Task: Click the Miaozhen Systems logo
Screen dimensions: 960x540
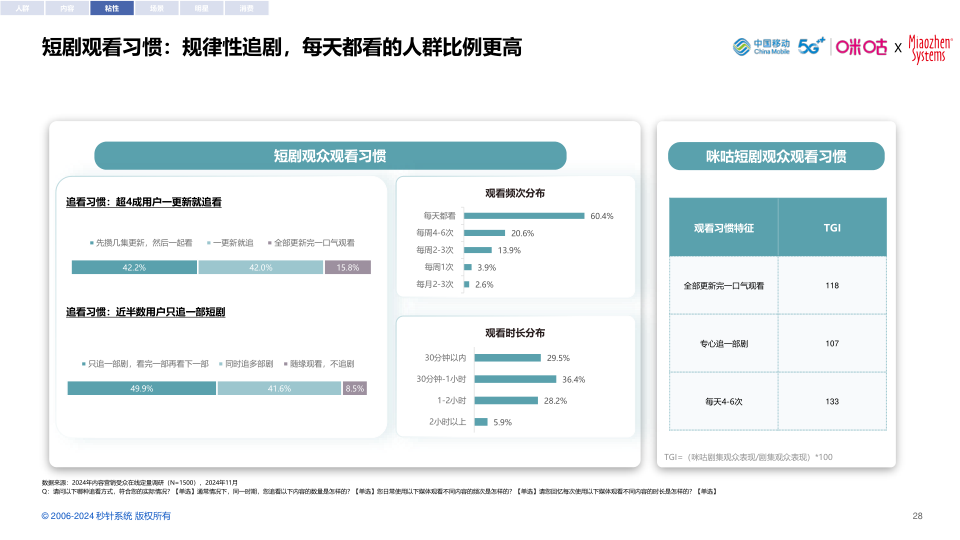Action: pos(930,49)
